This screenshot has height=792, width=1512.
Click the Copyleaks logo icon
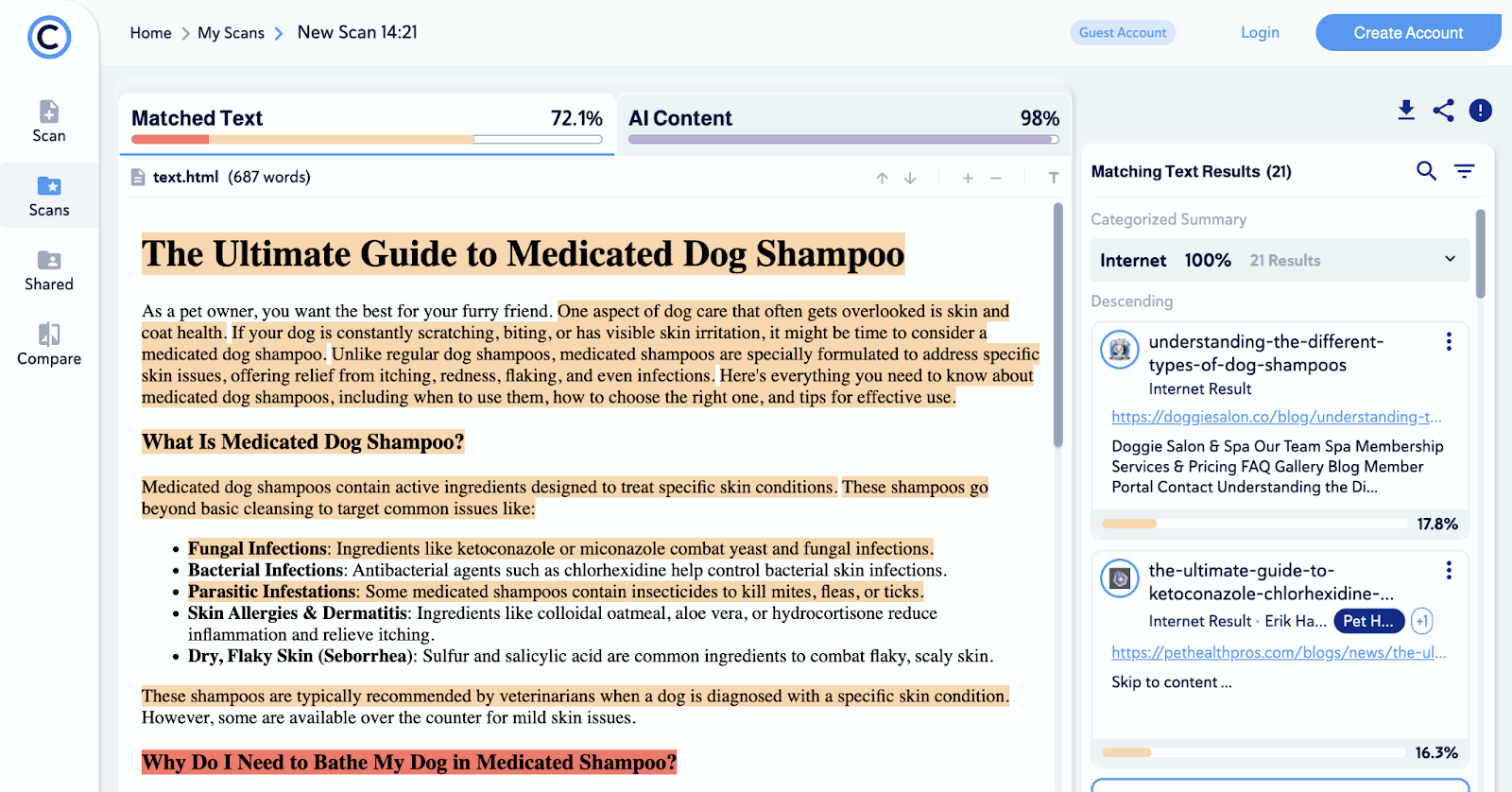pyautogui.click(x=49, y=38)
